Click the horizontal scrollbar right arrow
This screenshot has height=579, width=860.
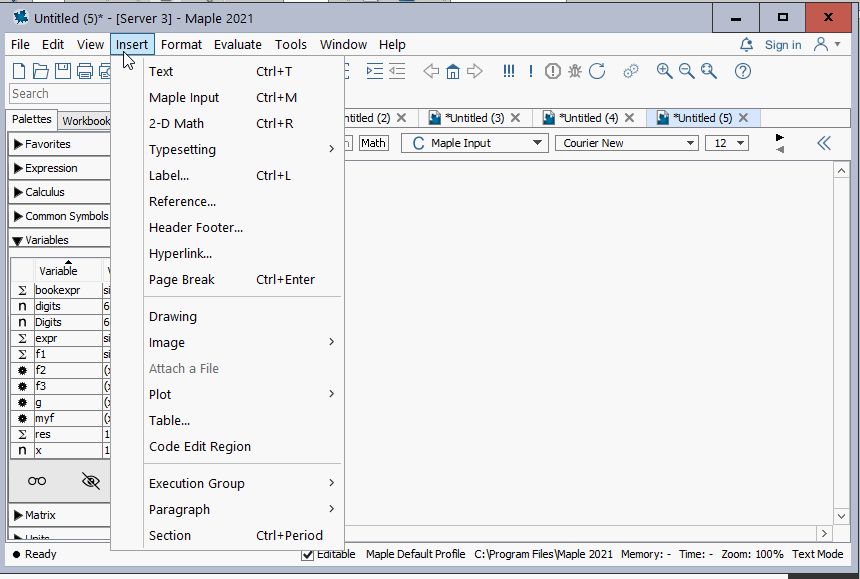pyautogui.click(x=824, y=533)
